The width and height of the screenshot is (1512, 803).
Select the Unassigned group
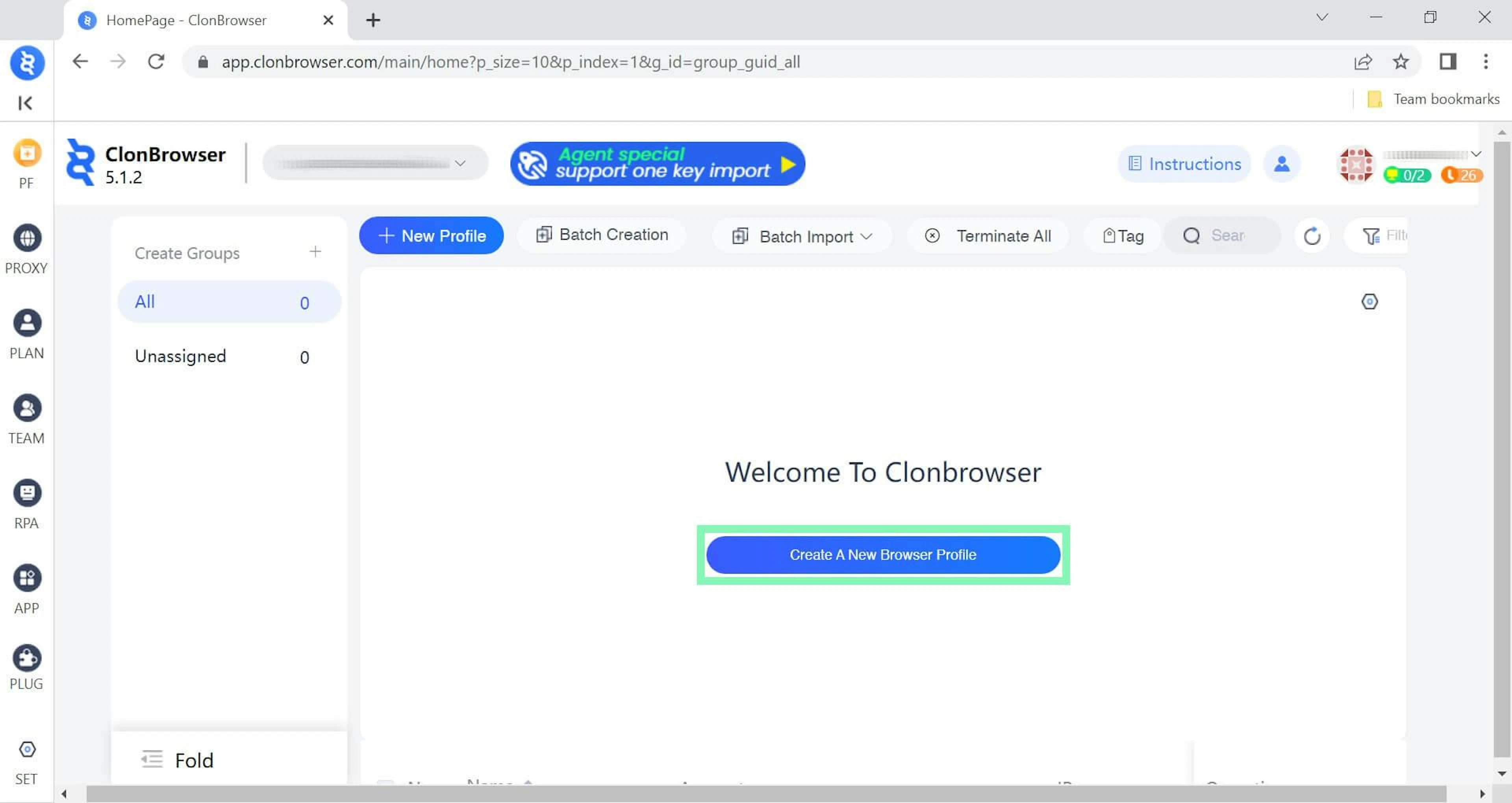pos(230,356)
